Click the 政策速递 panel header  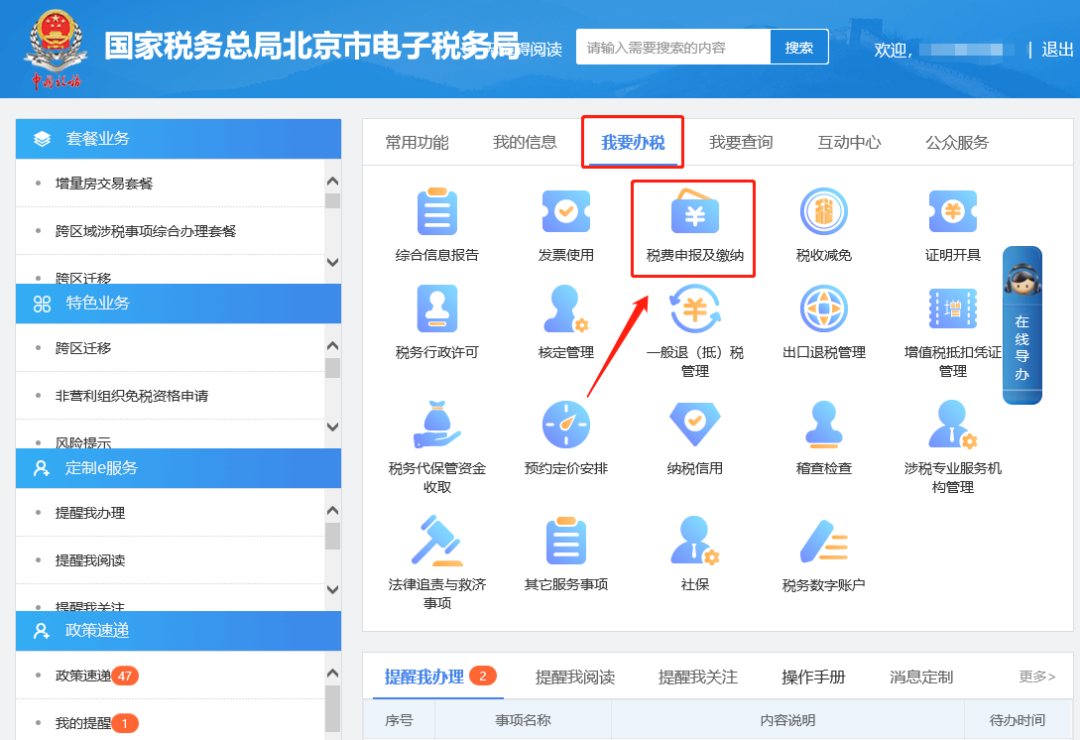(178, 630)
